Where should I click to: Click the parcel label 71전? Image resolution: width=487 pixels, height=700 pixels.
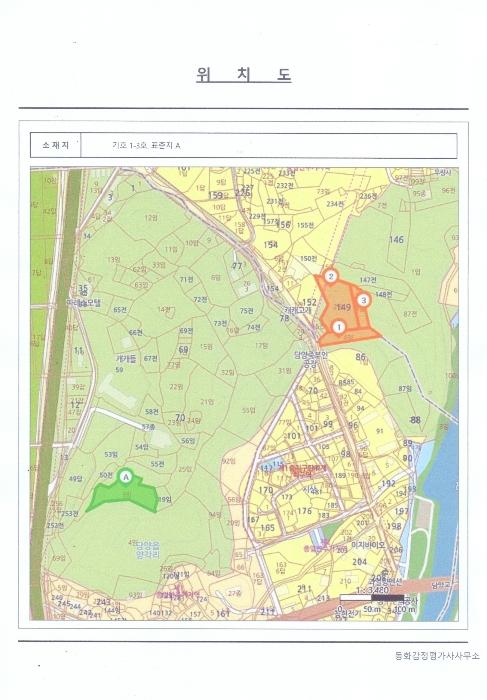[x=186, y=279]
